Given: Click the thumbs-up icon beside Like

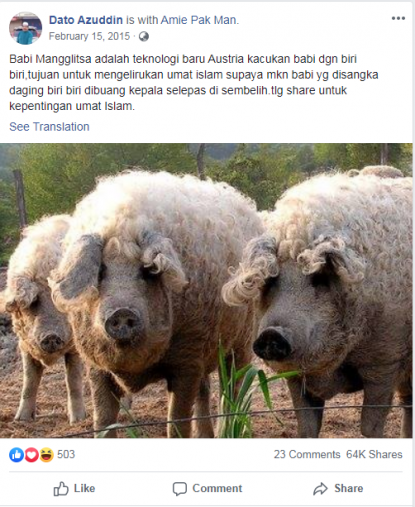Looking at the screenshot, I should pos(61,489).
